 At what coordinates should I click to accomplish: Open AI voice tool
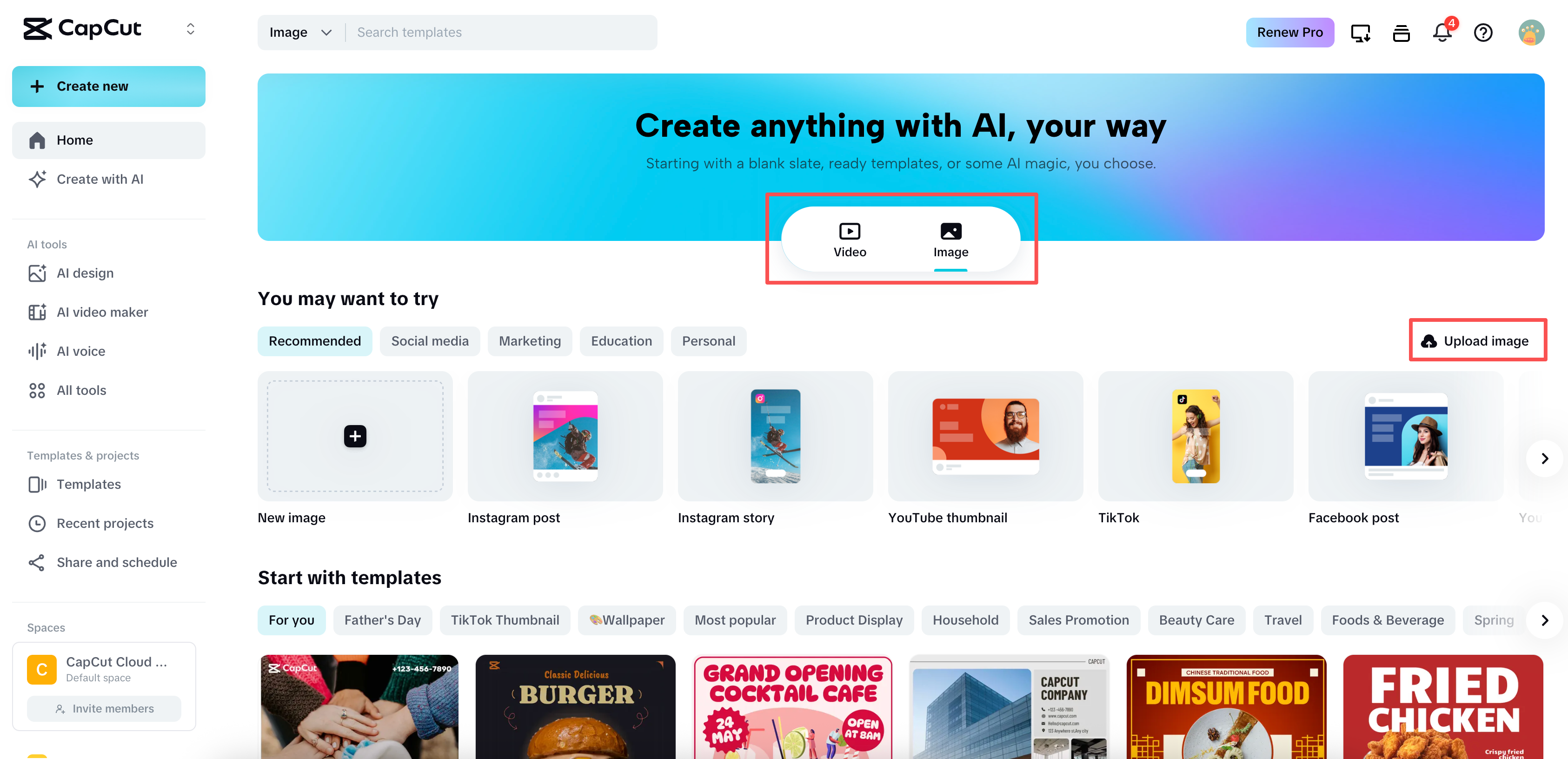(80, 351)
